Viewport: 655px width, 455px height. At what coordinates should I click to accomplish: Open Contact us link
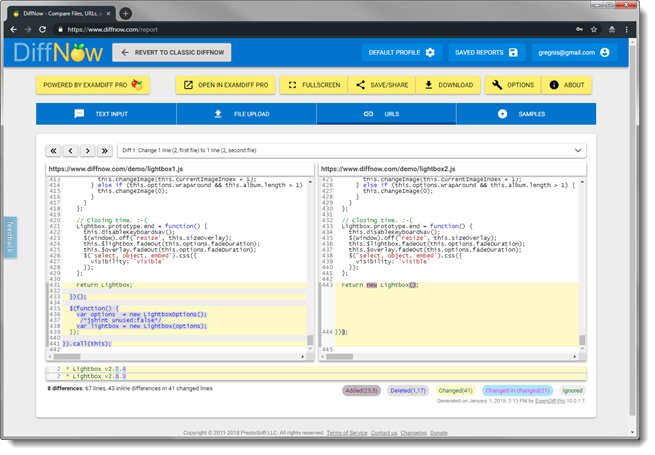tap(384, 433)
